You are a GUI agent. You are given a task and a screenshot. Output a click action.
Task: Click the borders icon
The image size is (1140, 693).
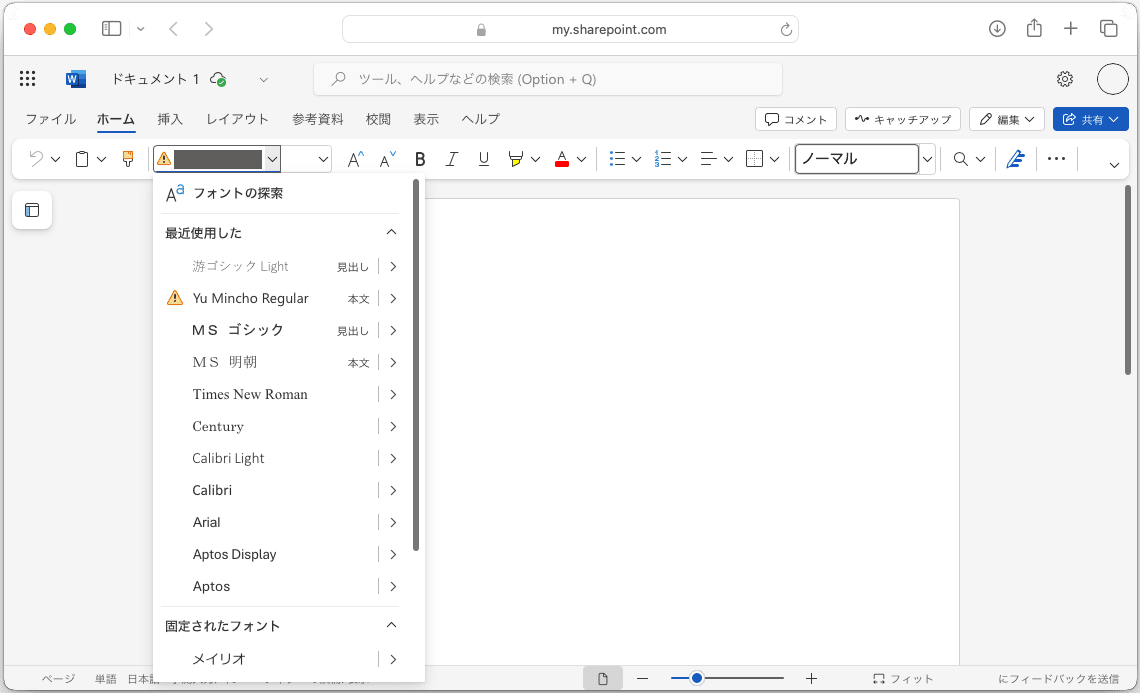pyautogui.click(x=755, y=159)
